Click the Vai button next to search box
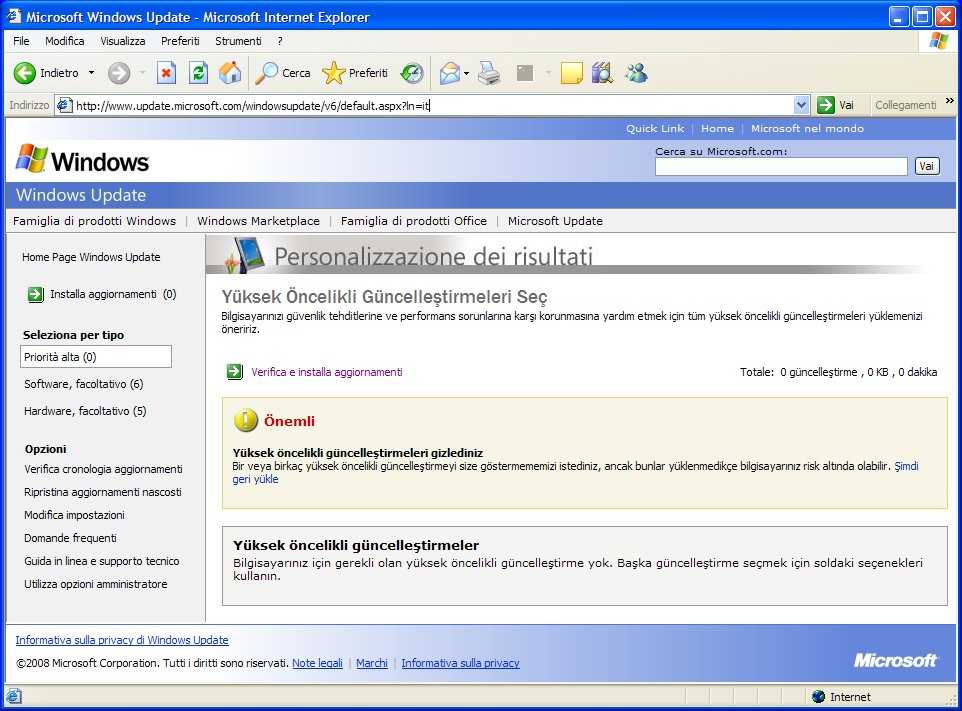962x711 pixels. [x=926, y=166]
